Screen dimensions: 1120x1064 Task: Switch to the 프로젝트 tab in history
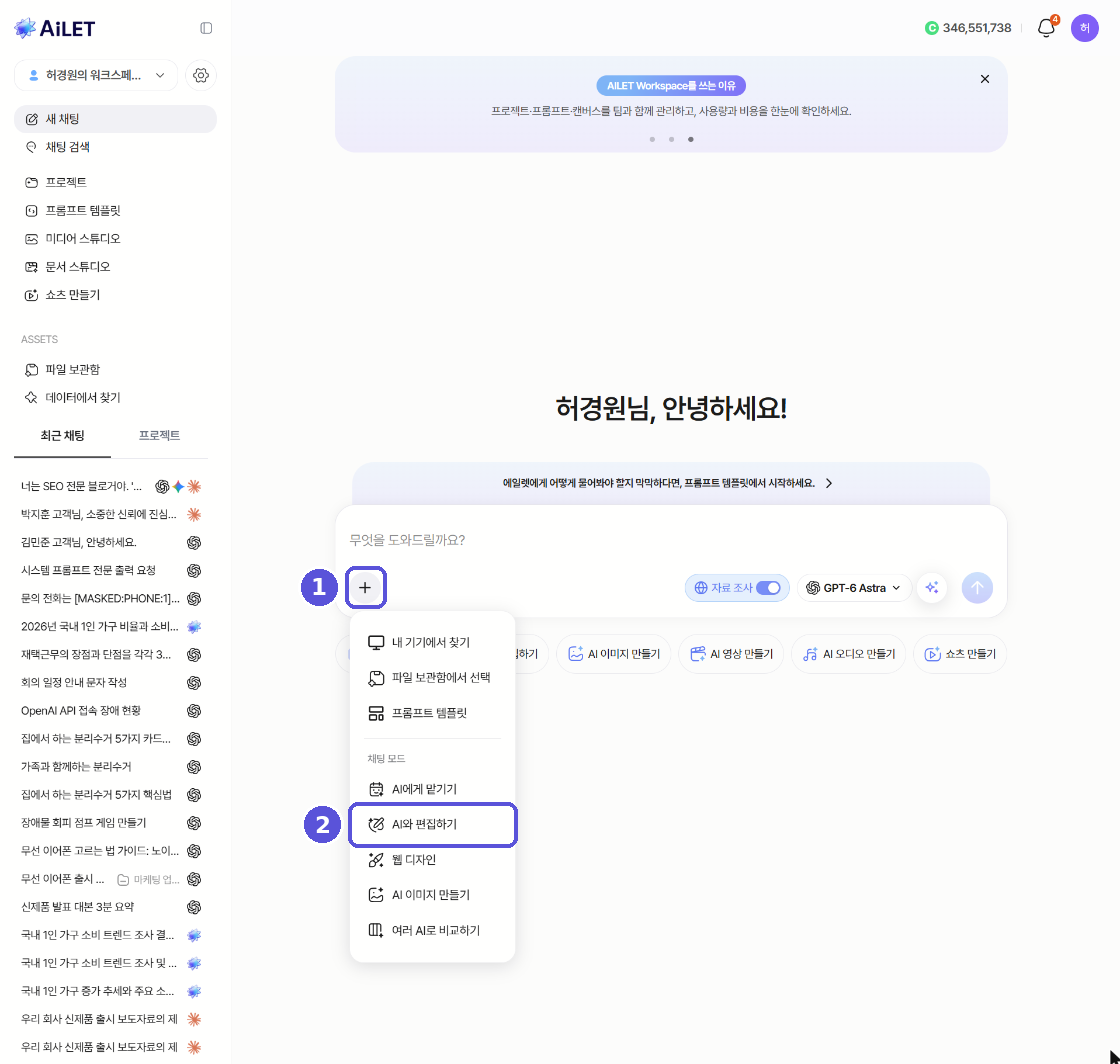[x=159, y=436]
